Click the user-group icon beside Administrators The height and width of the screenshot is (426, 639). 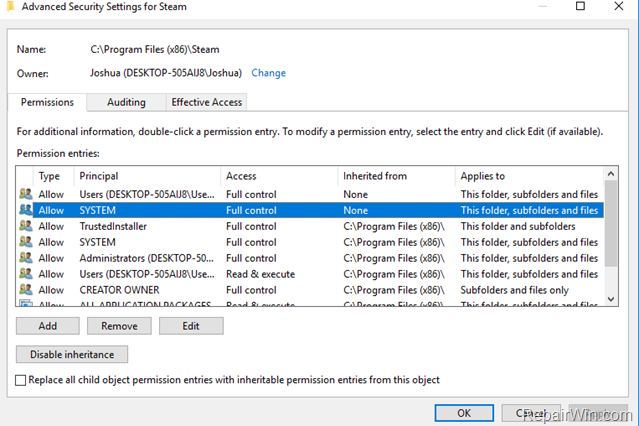(x=26, y=258)
